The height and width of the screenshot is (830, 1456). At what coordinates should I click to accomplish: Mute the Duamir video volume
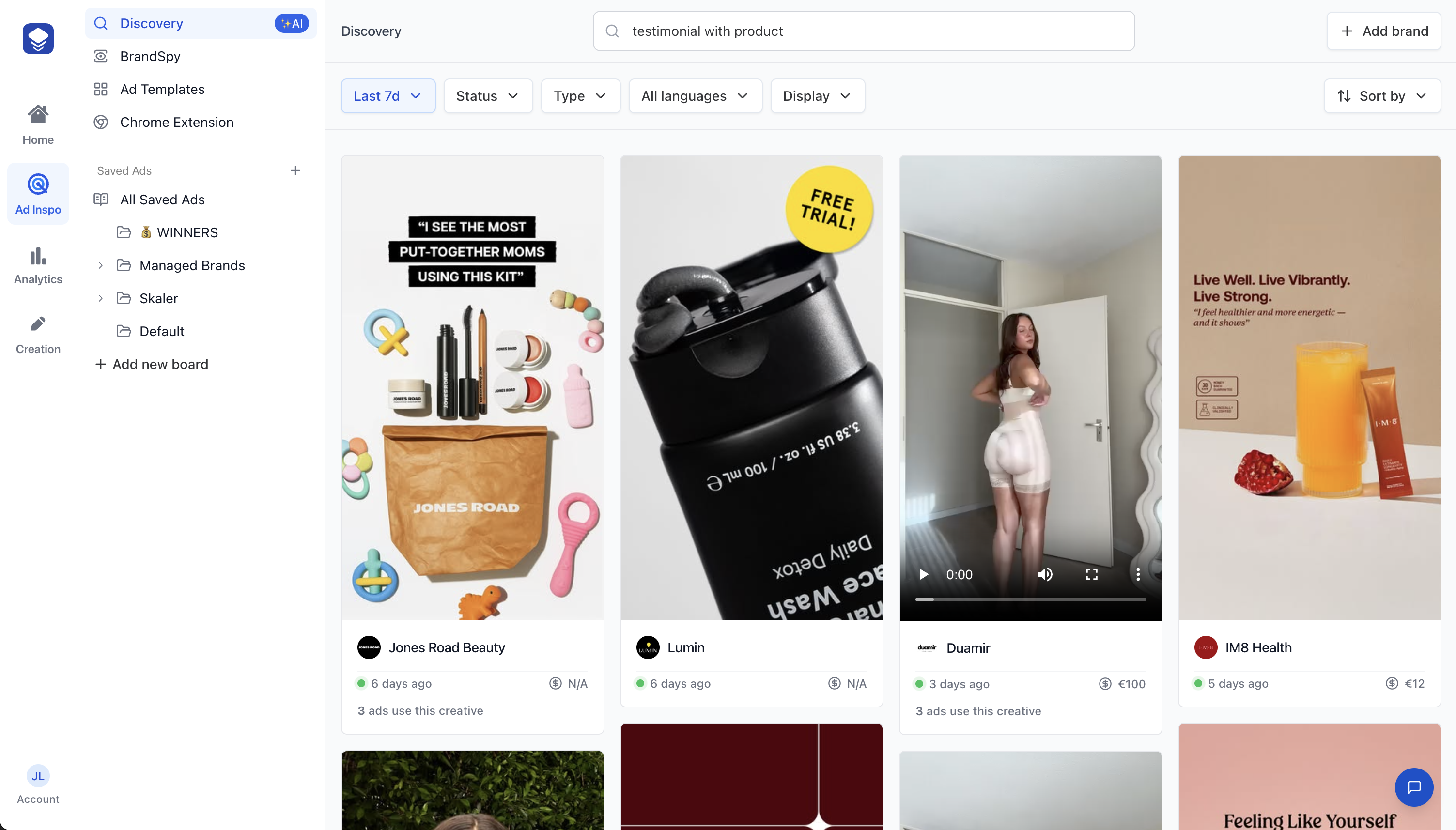coord(1045,575)
